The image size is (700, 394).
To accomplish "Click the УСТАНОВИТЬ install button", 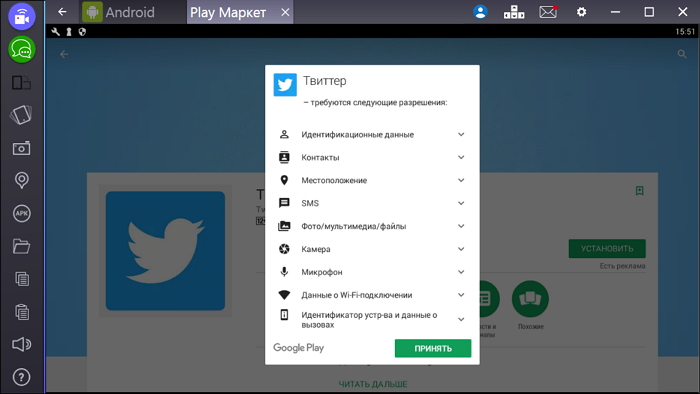I will pos(607,249).
